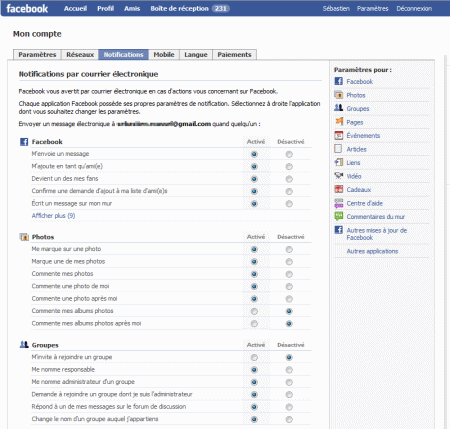Switch to the Réseaux tab
The image size is (450, 429).
80,54
